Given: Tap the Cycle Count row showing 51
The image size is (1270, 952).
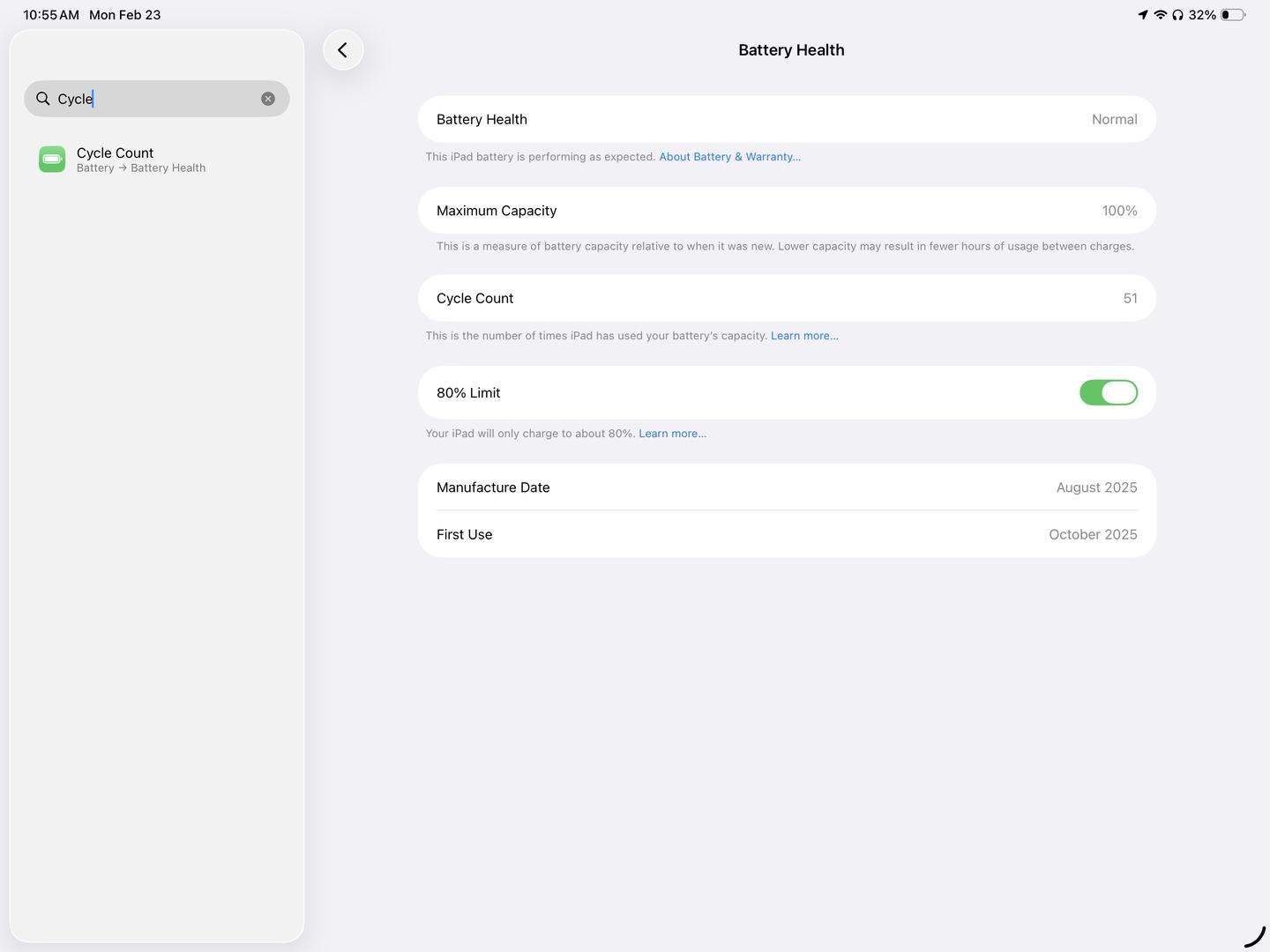Looking at the screenshot, I should [x=787, y=299].
